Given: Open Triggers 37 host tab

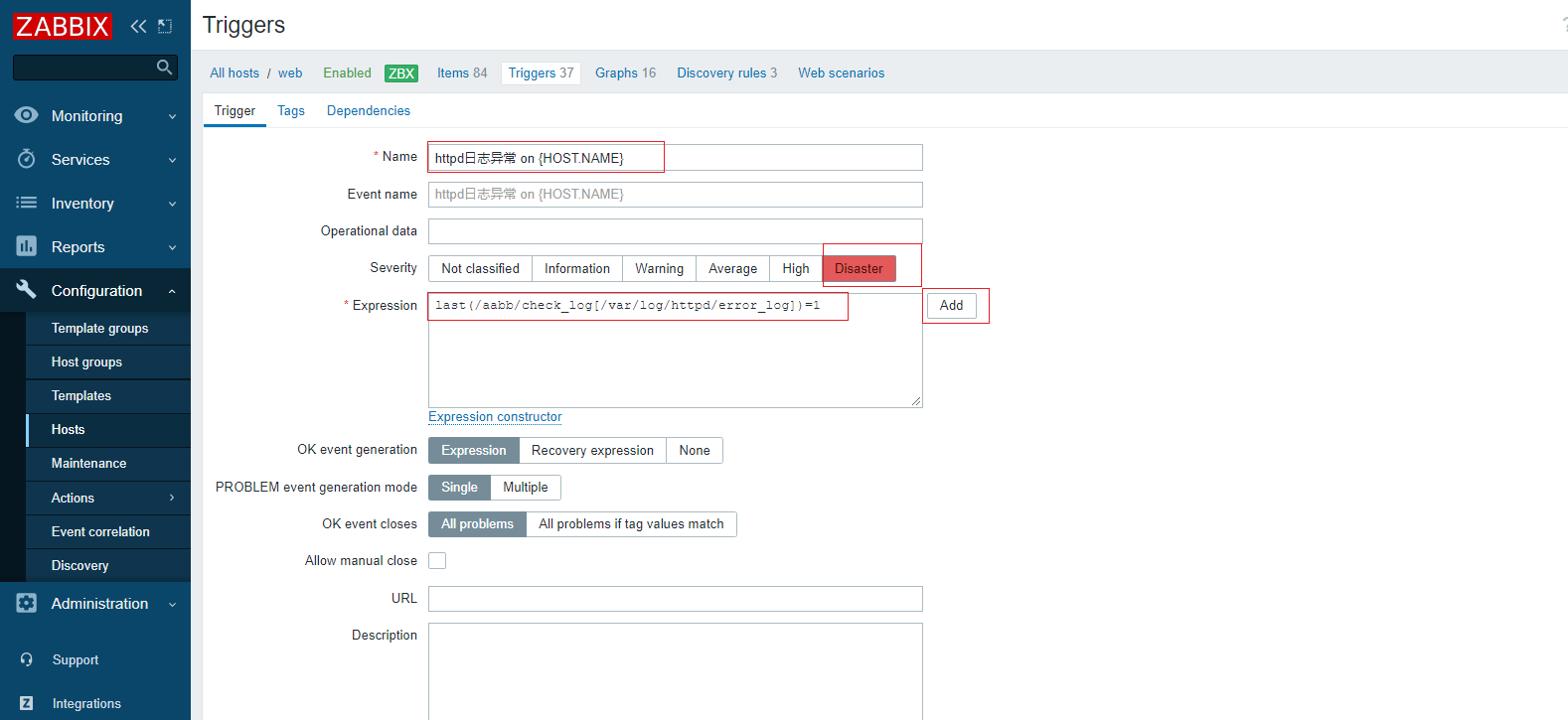Looking at the screenshot, I should [541, 73].
